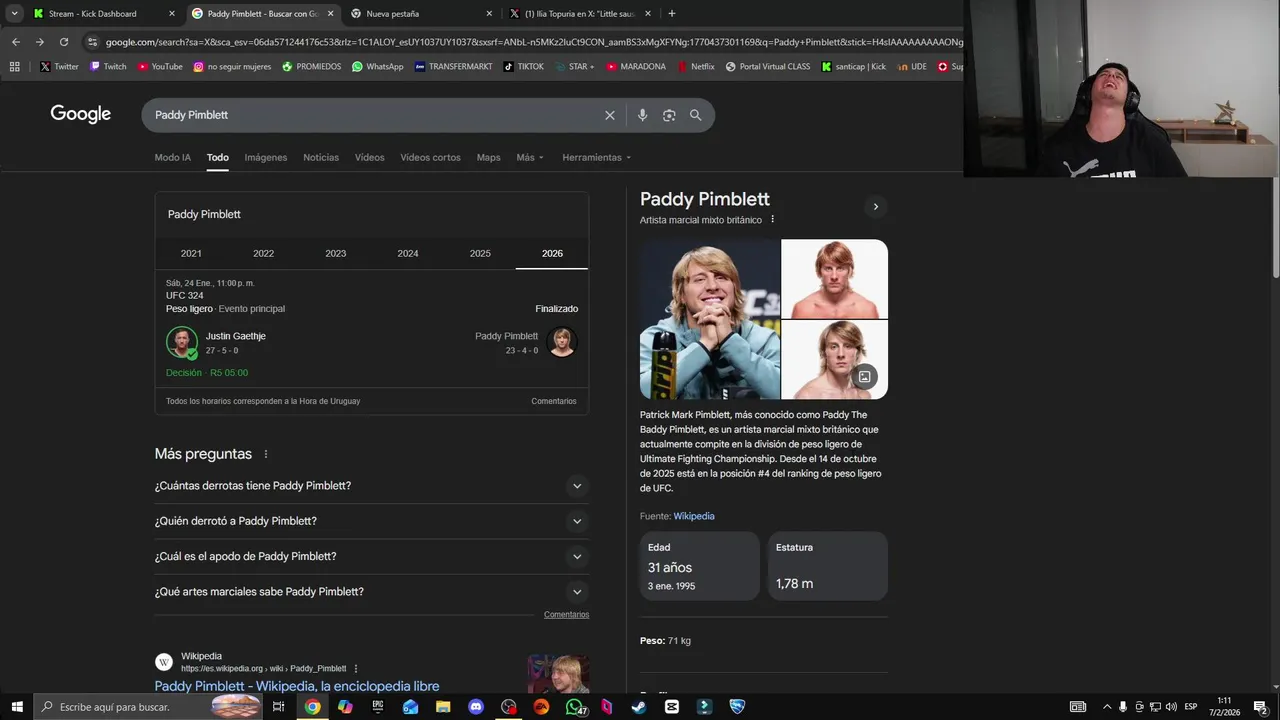Open knowledge panel next arrow

875,207
